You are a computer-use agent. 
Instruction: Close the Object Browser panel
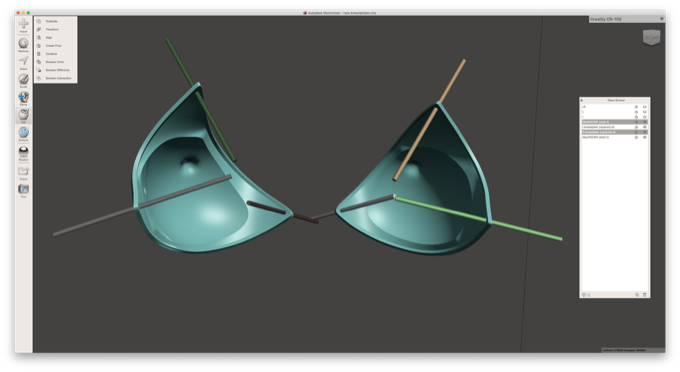click(x=582, y=100)
